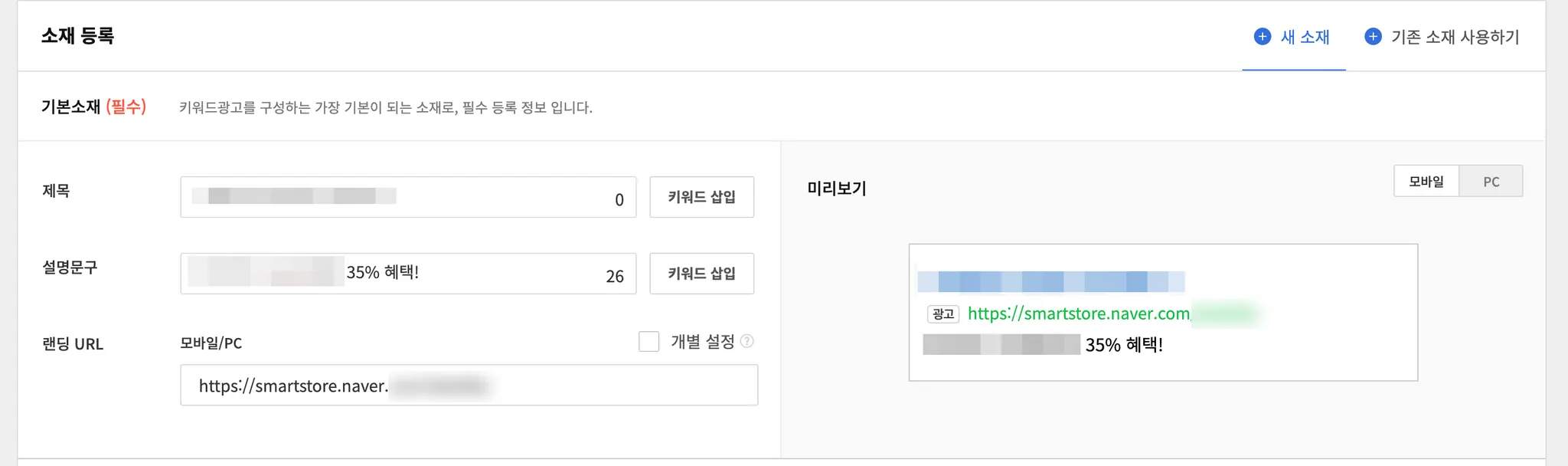
Task: Click the plus icon beside 기존 소재 사용하기
Action: point(1374,36)
